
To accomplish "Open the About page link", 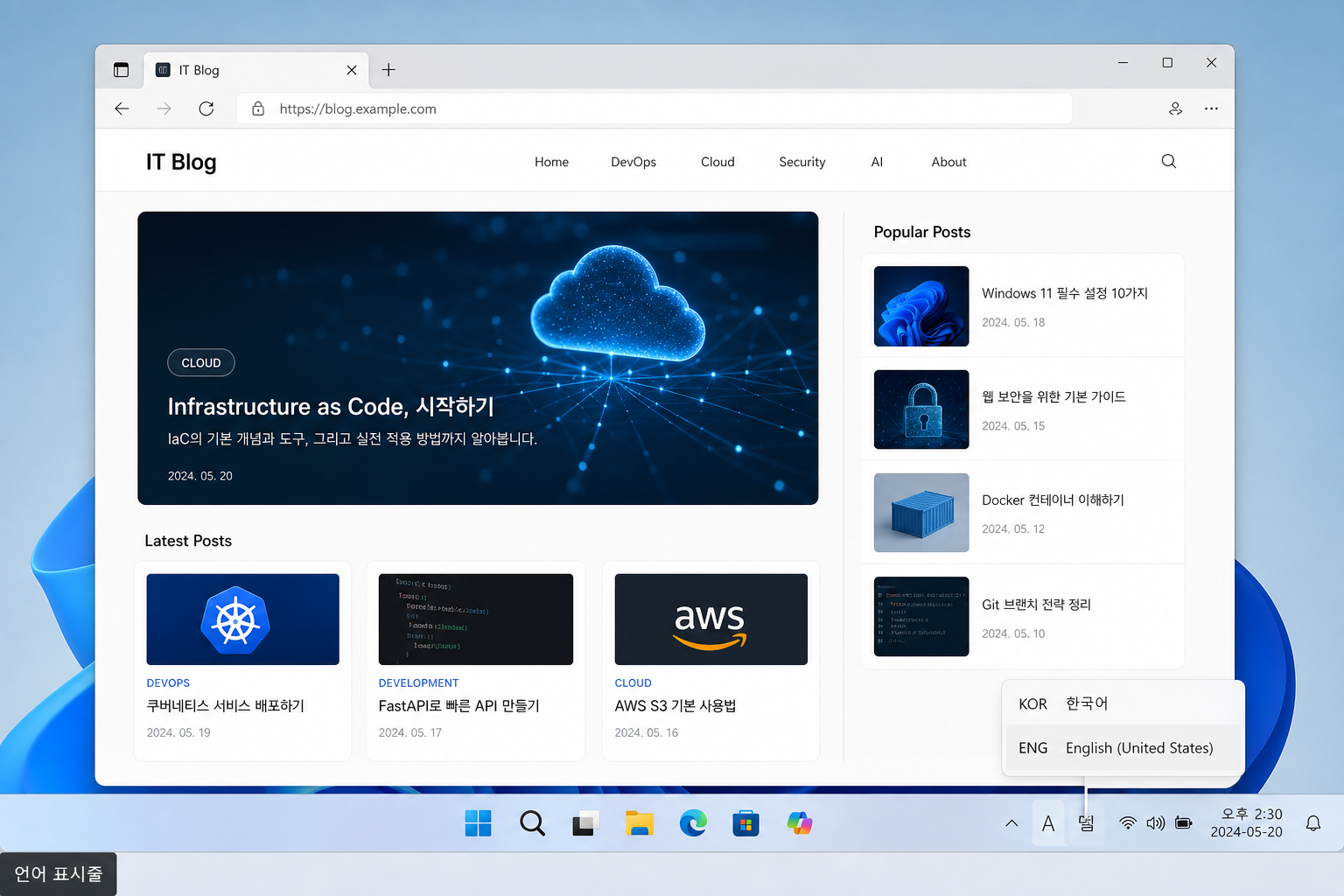I will pos(948,162).
